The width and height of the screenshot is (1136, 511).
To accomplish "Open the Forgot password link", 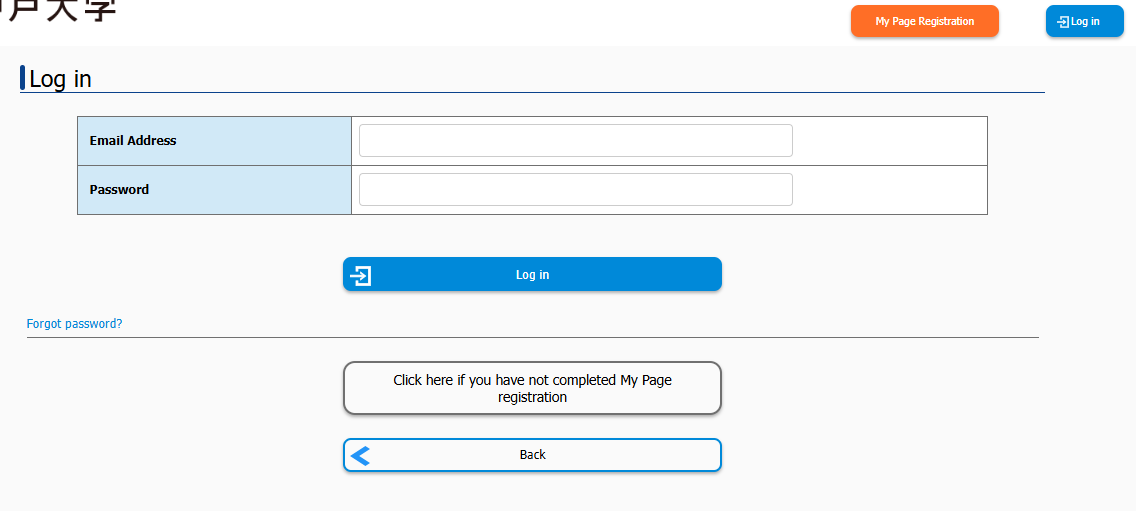I will tap(74, 324).
